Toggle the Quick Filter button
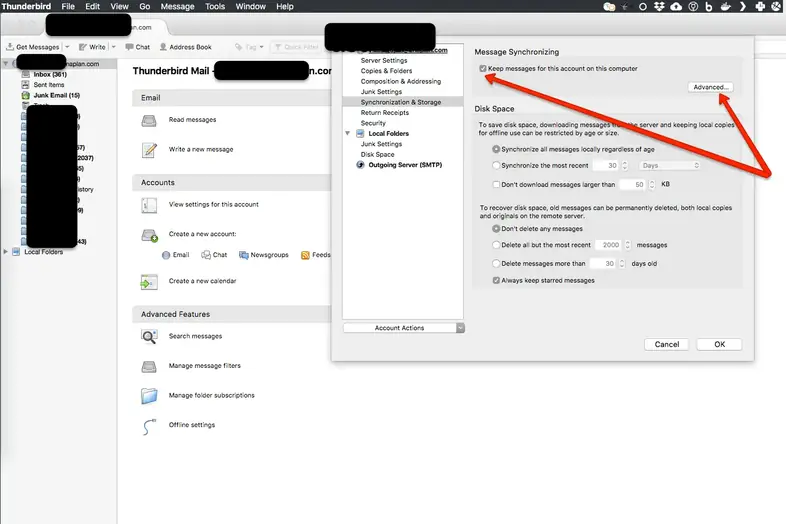 pyautogui.click(x=296, y=47)
